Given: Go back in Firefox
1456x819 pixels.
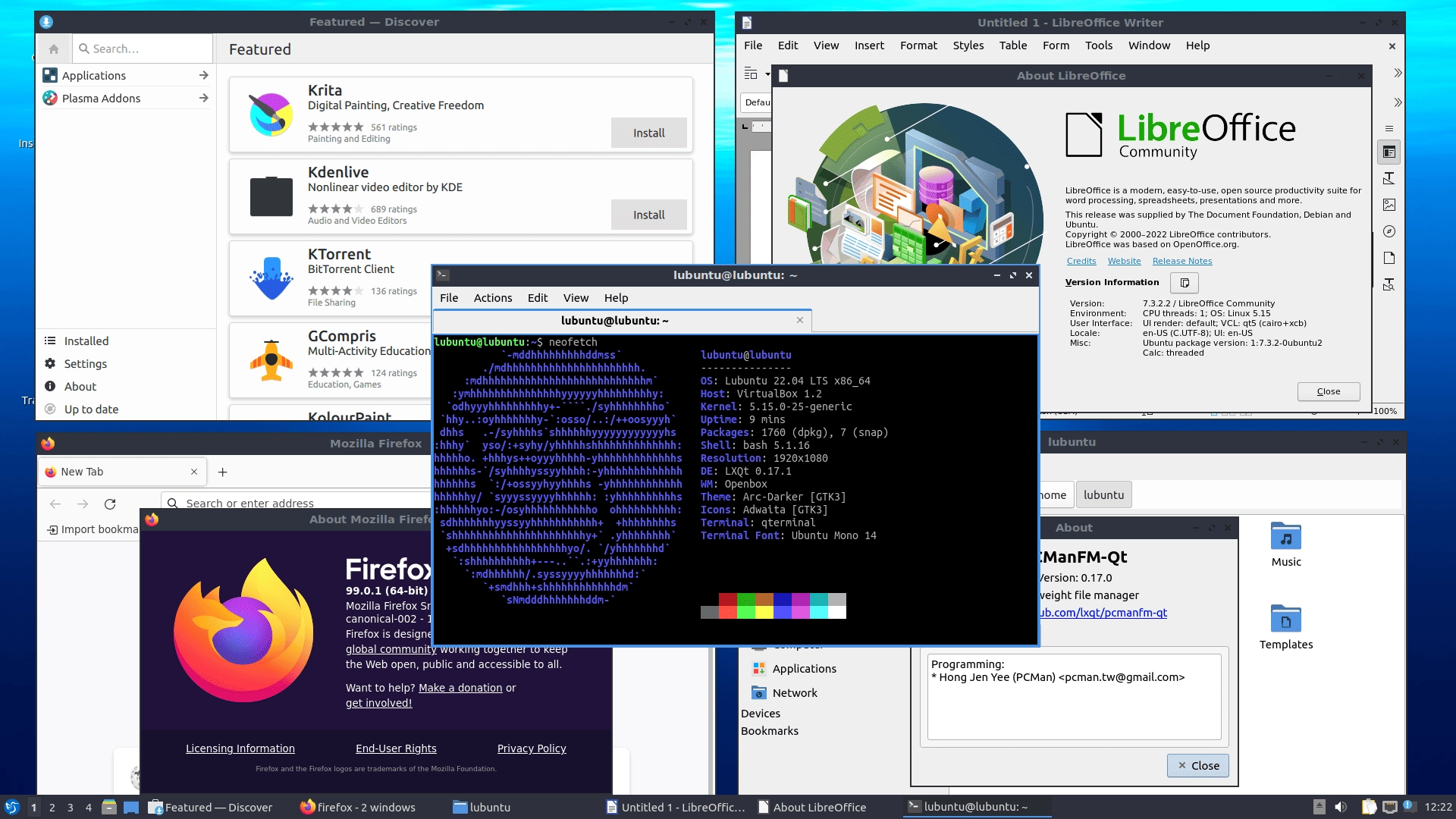Looking at the screenshot, I should pyautogui.click(x=55, y=504).
